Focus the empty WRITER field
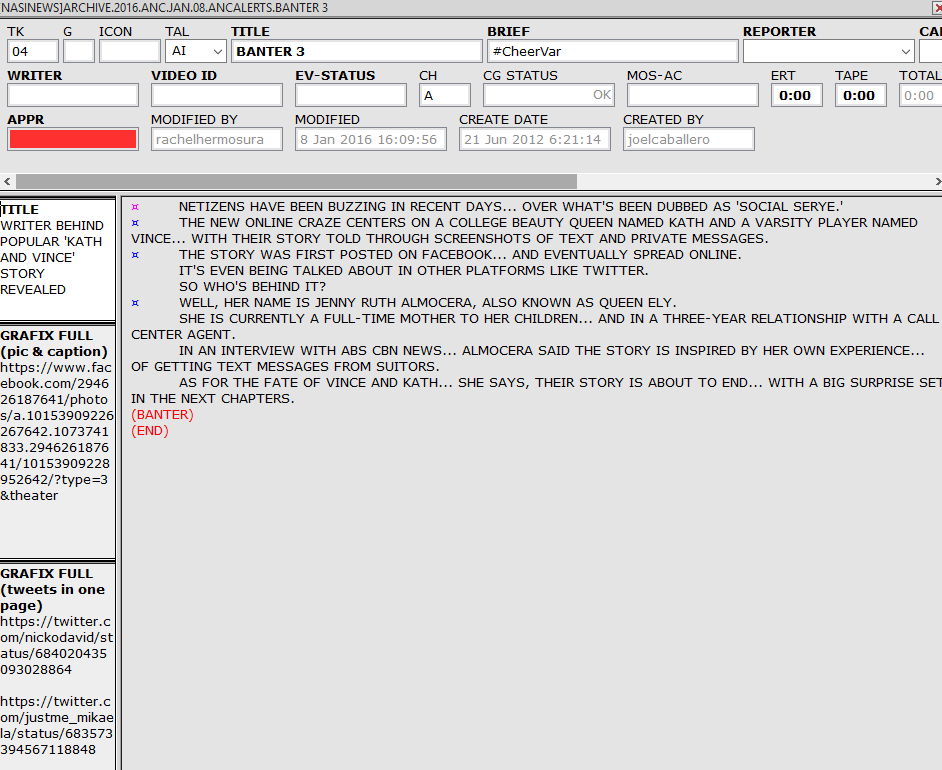The image size is (942, 770). pos(73,95)
